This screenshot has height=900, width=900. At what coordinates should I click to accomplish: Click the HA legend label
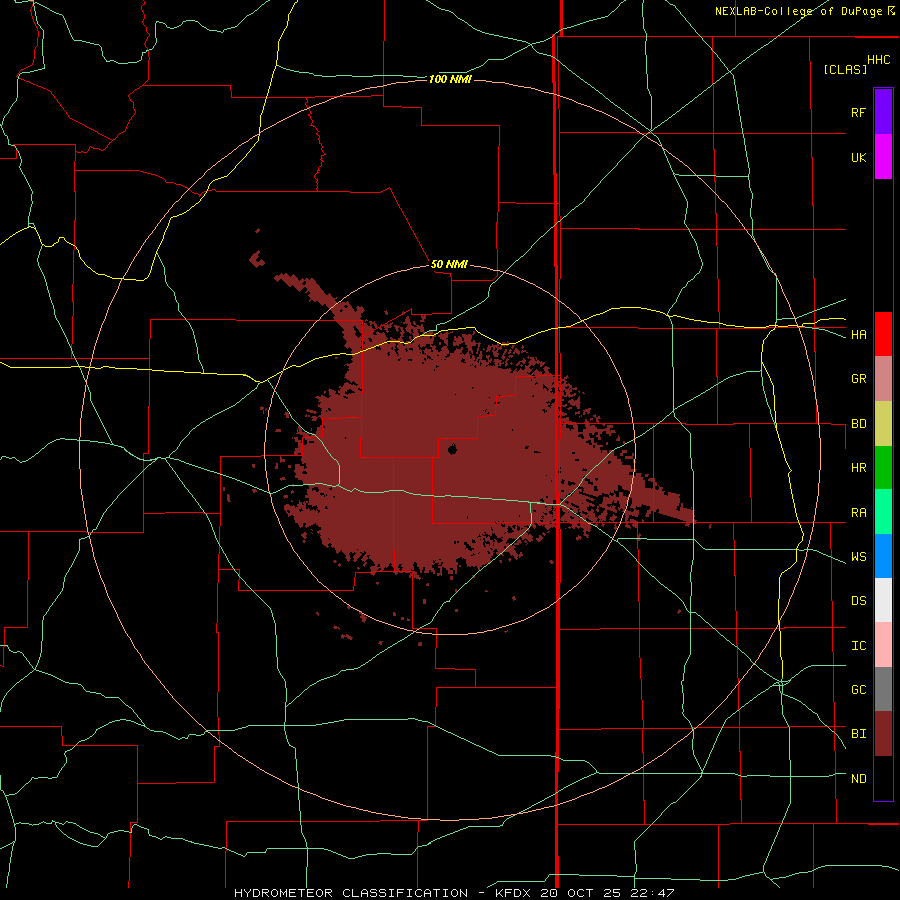click(858, 335)
